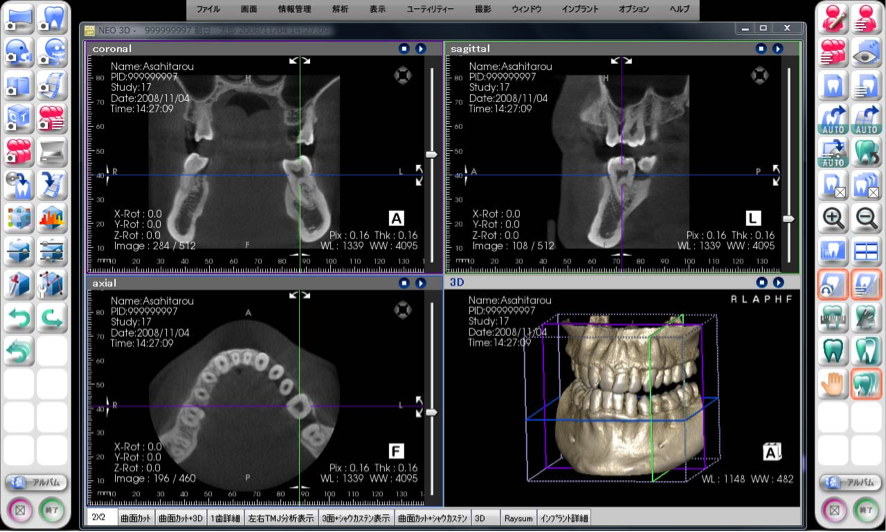The height and width of the screenshot is (532, 886).
Task: Click the pen on cube annotation icon
Action: (x=19, y=285)
